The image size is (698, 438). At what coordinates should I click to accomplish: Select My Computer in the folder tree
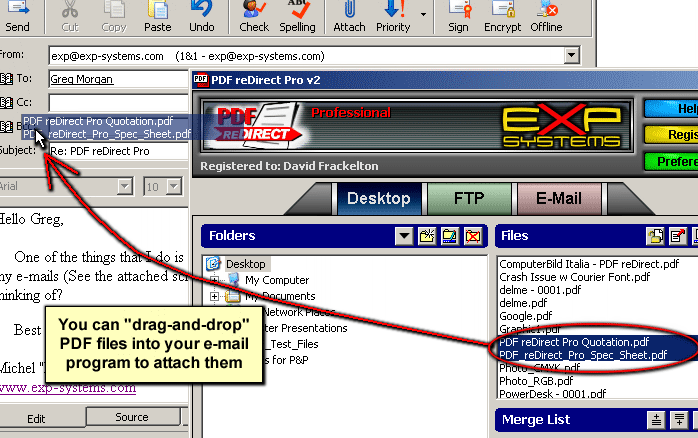pyautogui.click(x=277, y=280)
